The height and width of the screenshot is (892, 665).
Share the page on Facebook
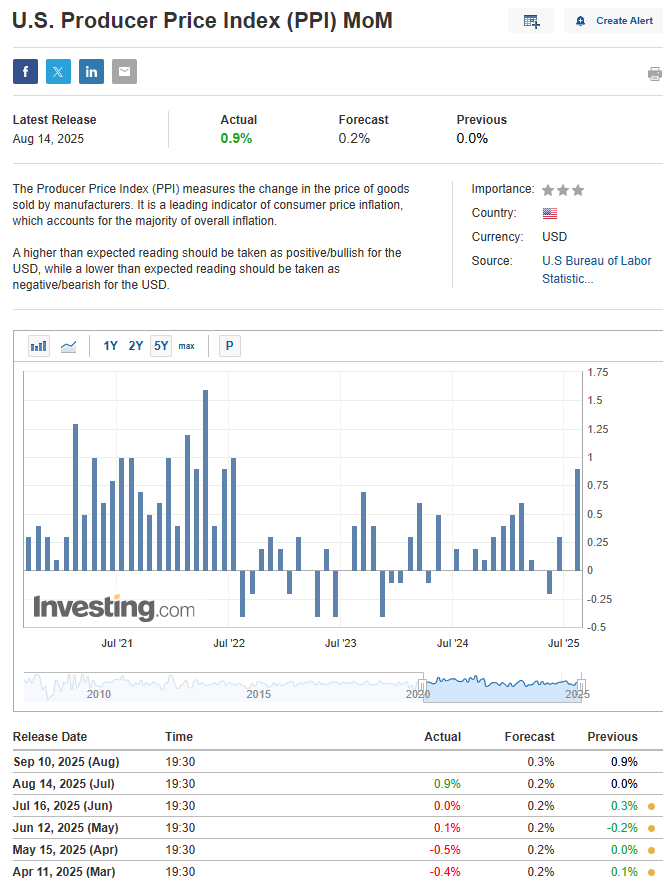point(26,71)
